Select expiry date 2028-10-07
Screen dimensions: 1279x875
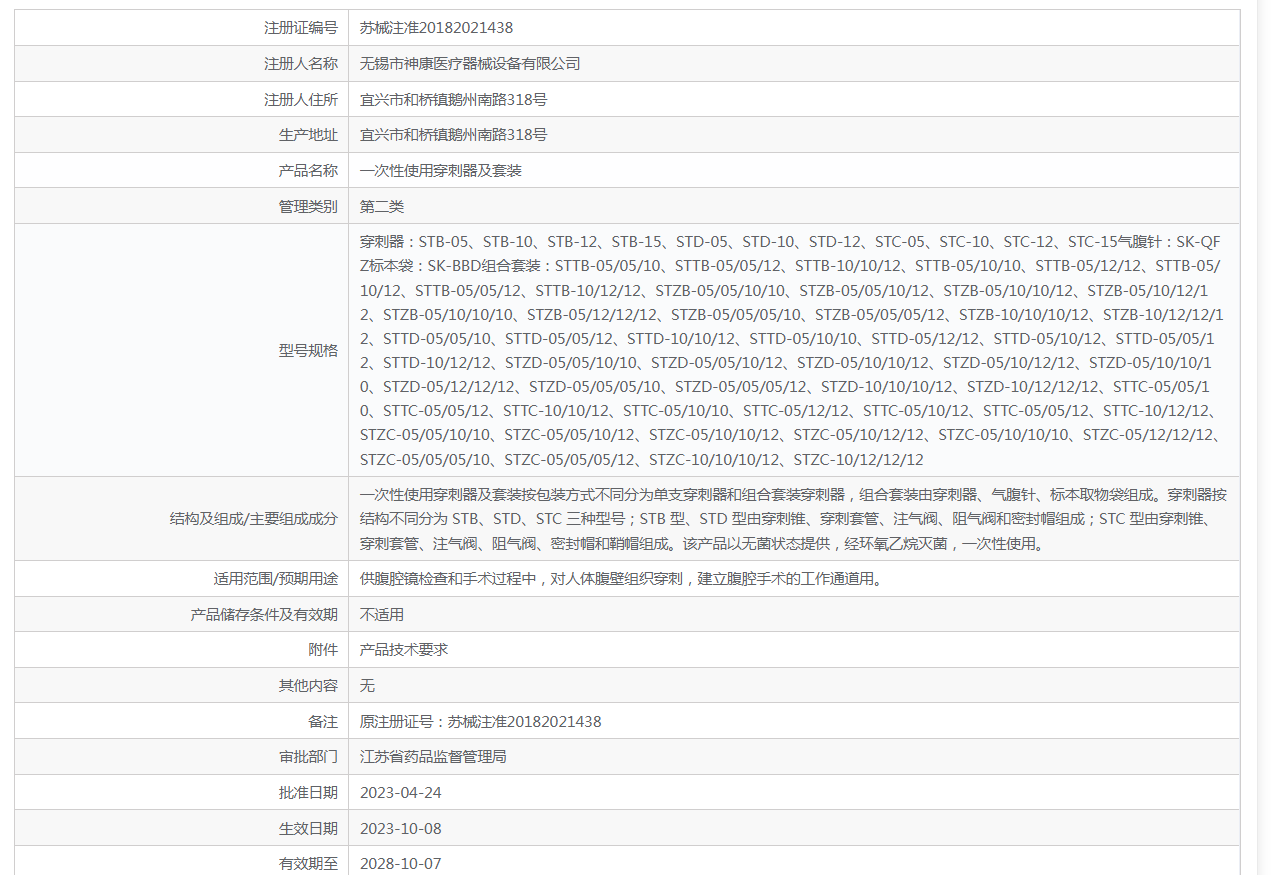(x=401, y=863)
